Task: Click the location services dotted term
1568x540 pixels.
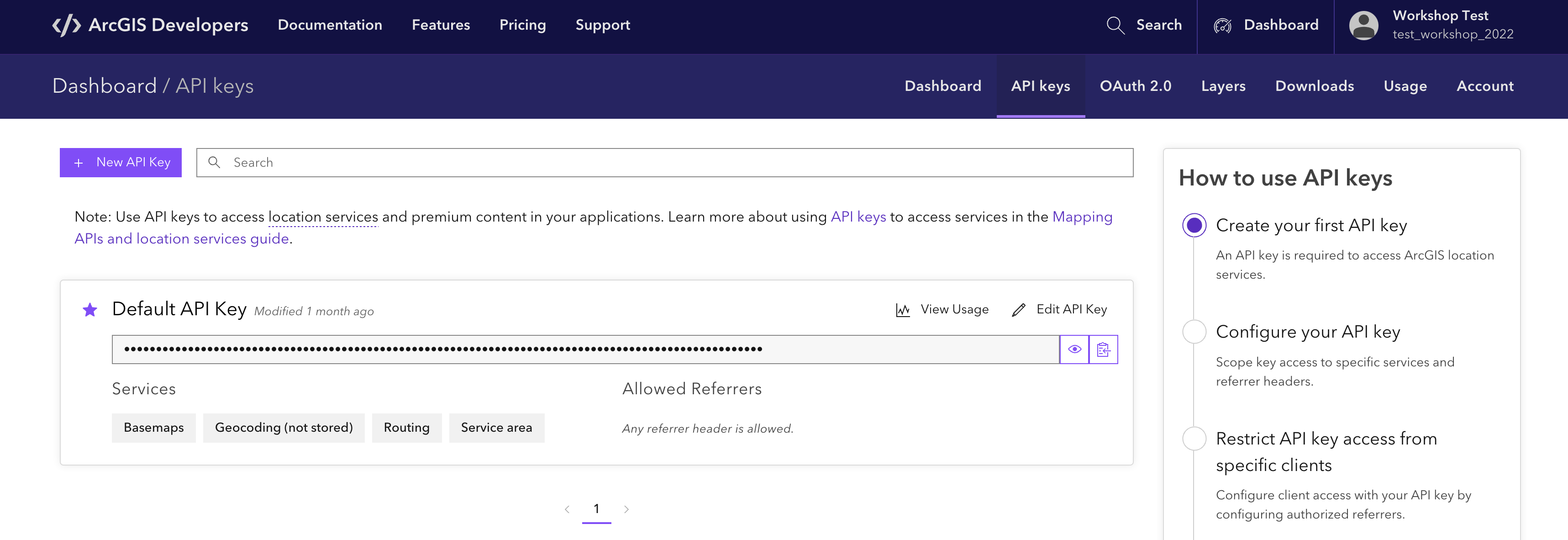Action: click(x=323, y=217)
